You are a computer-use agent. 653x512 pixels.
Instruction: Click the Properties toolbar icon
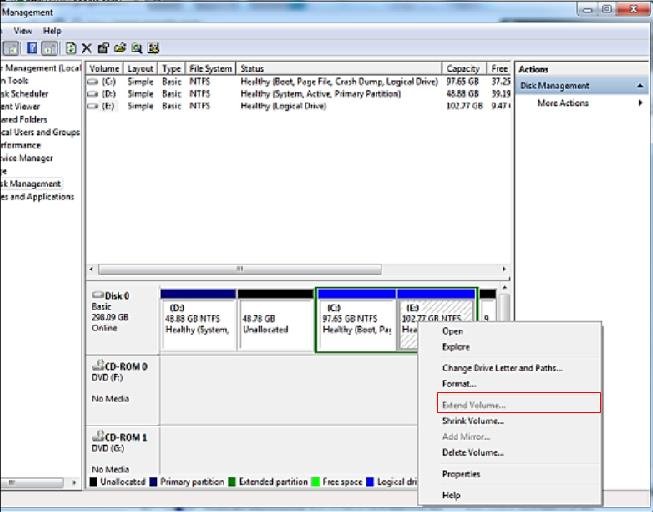[103, 48]
